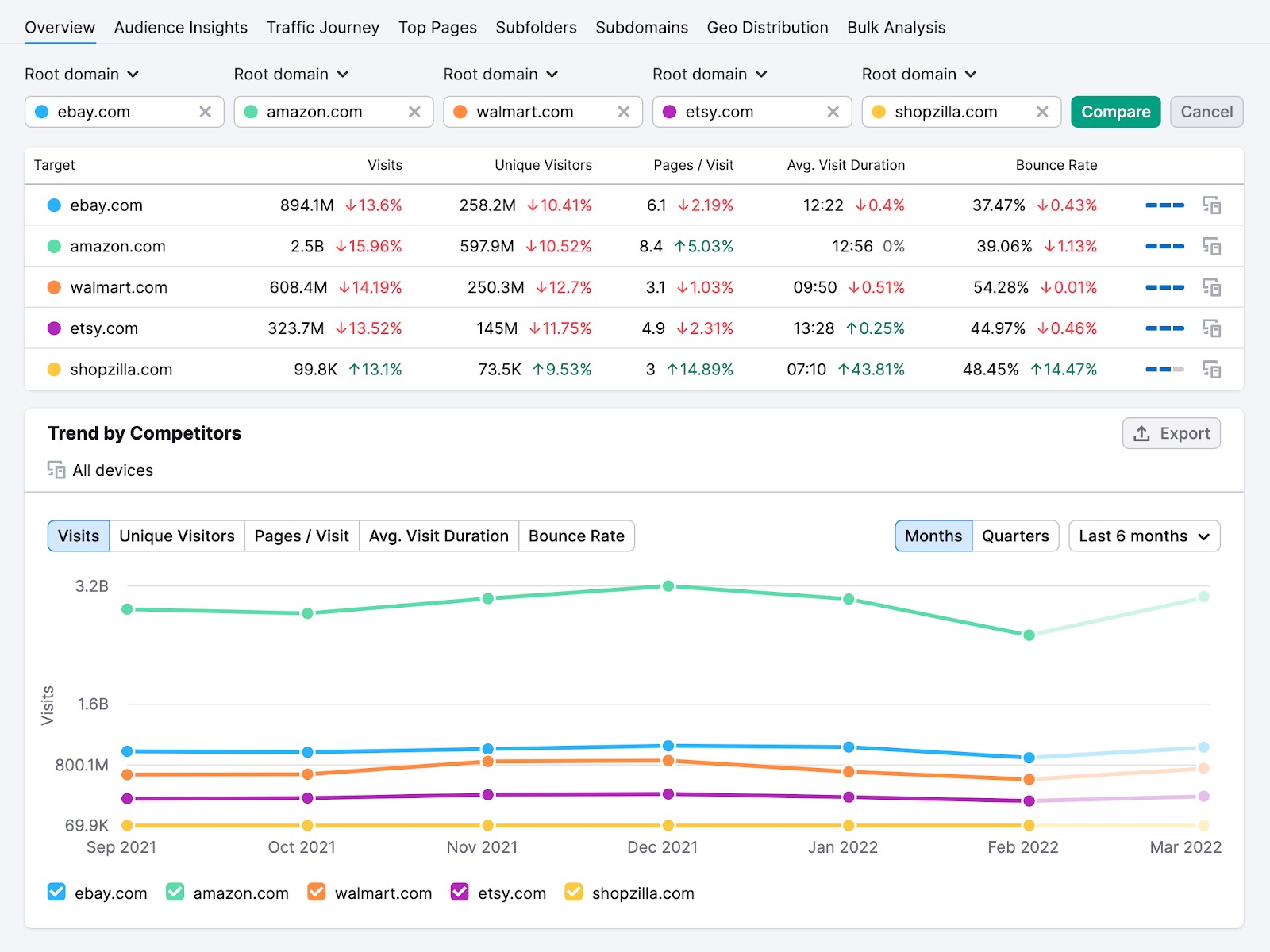The image size is (1270, 952).
Task: Open the Subfolders tab
Action: point(536,28)
